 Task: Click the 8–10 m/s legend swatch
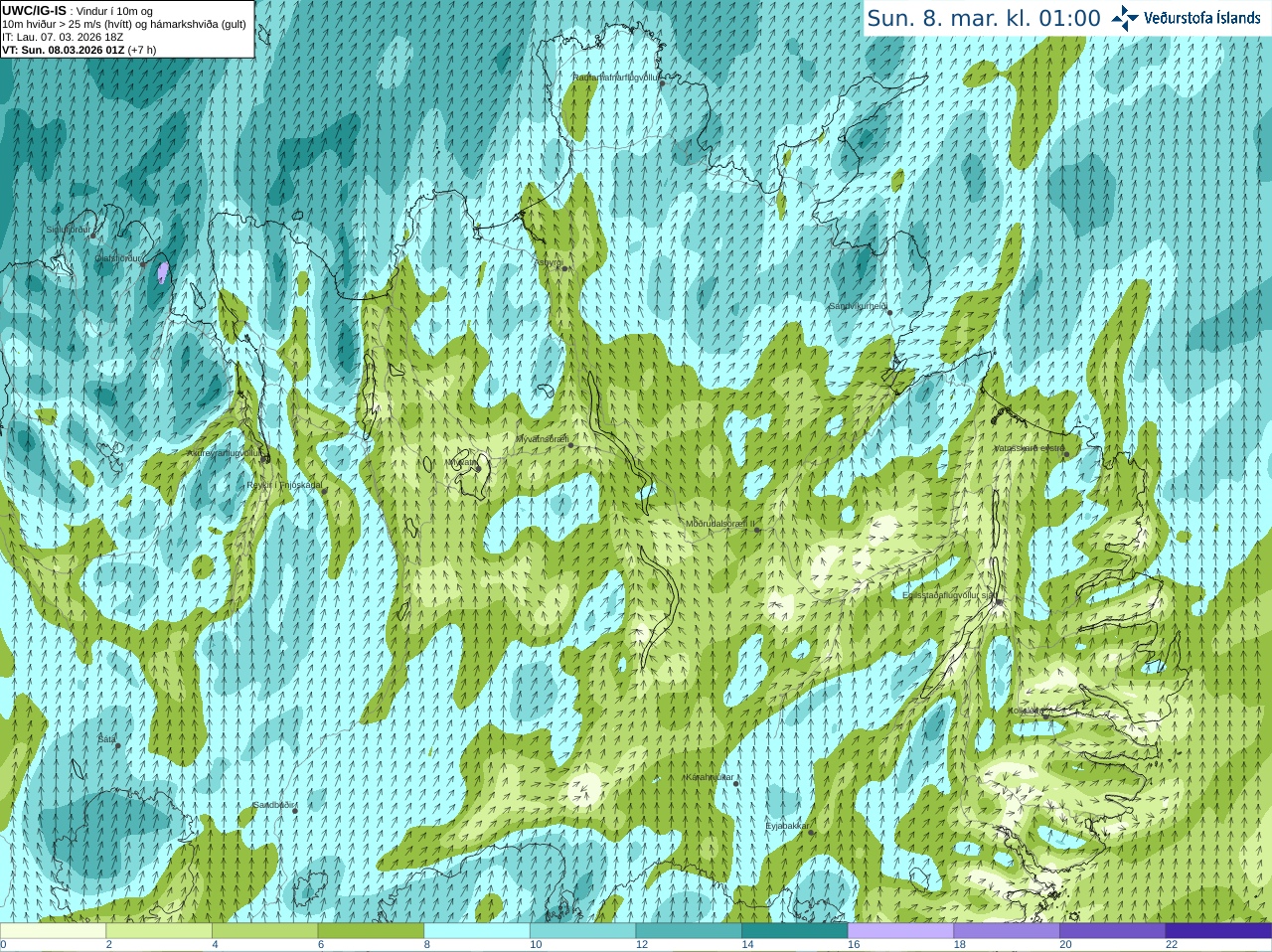(477, 931)
